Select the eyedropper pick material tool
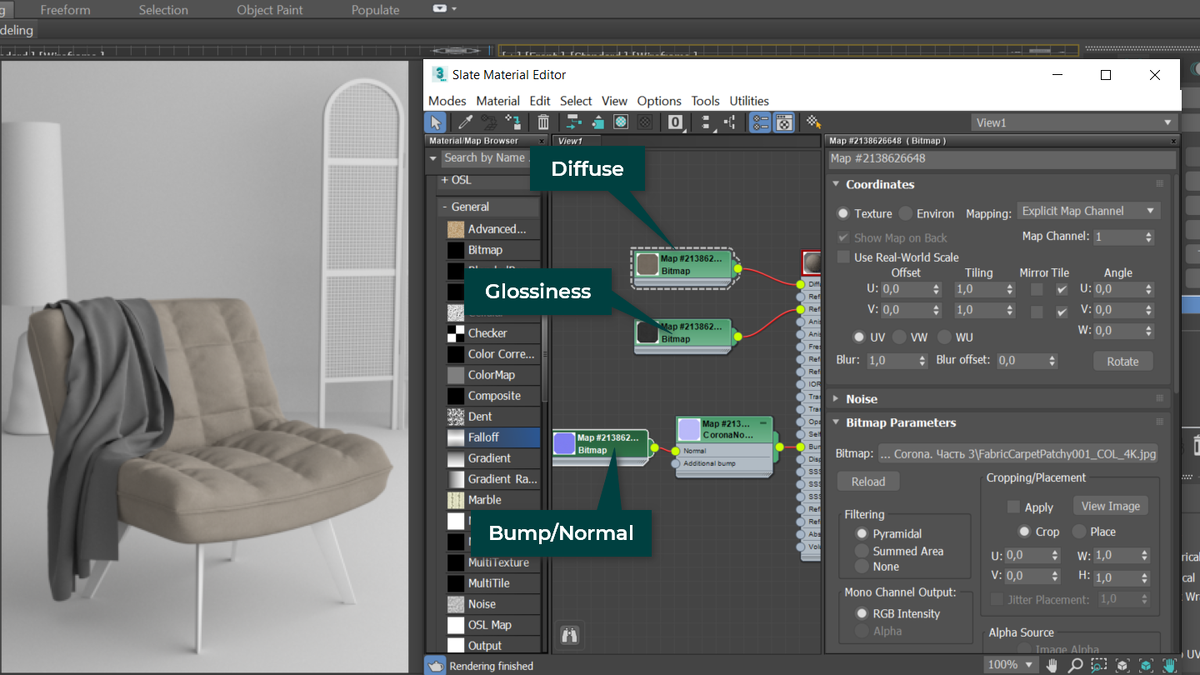This screenshot has height=675, width=1200. point(465,122)
